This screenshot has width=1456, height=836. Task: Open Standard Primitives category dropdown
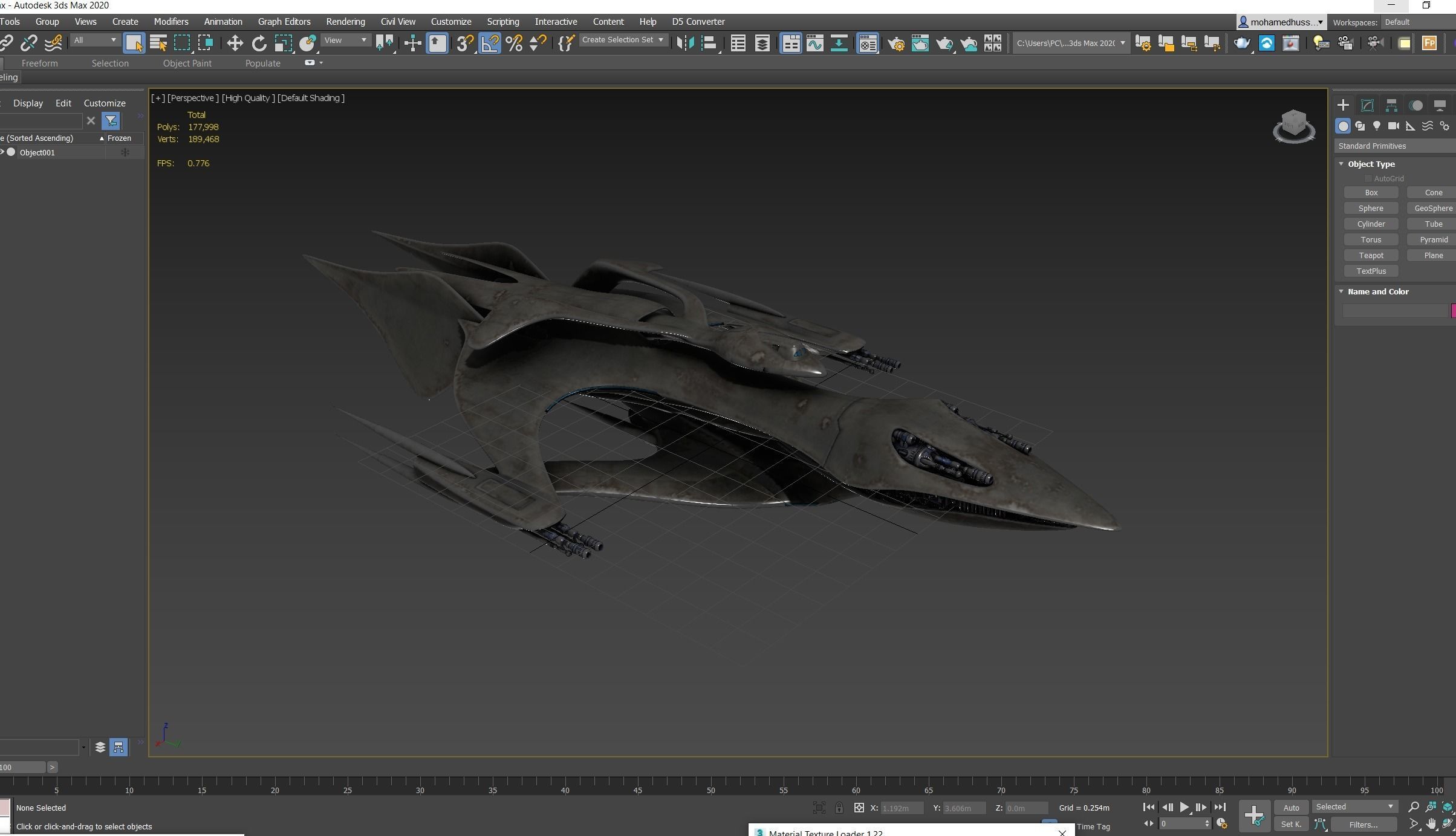[1396, 146]
